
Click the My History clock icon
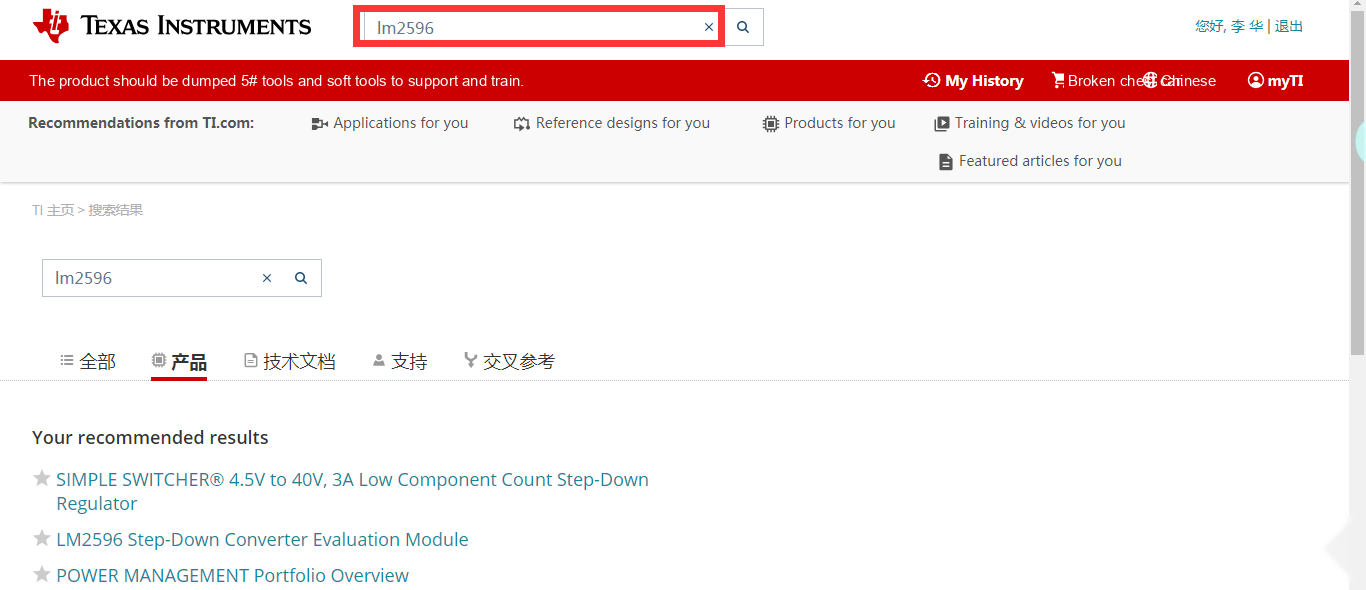(x=931, y=80)
